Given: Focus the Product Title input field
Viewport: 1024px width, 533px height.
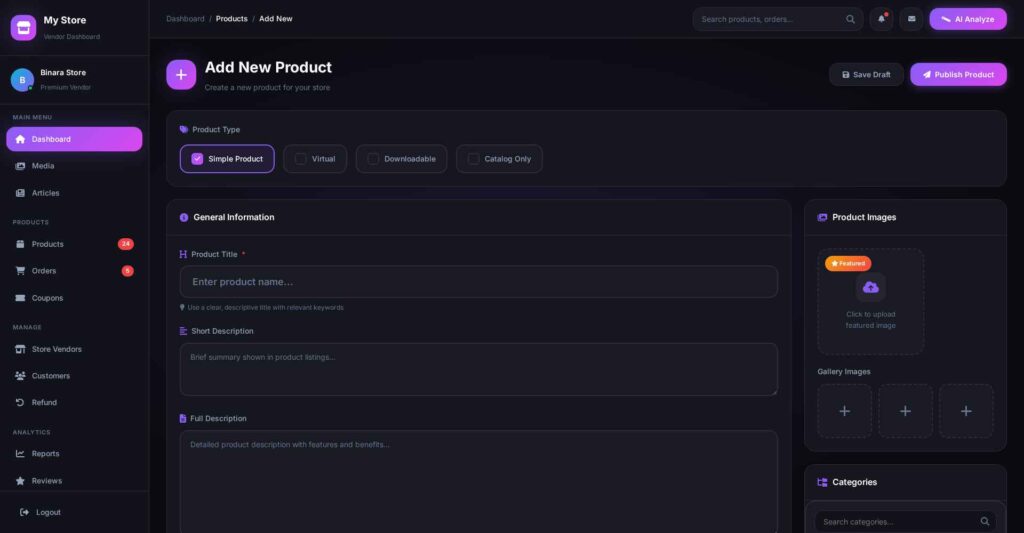Looking at the screenshot, I should [478, 282].
